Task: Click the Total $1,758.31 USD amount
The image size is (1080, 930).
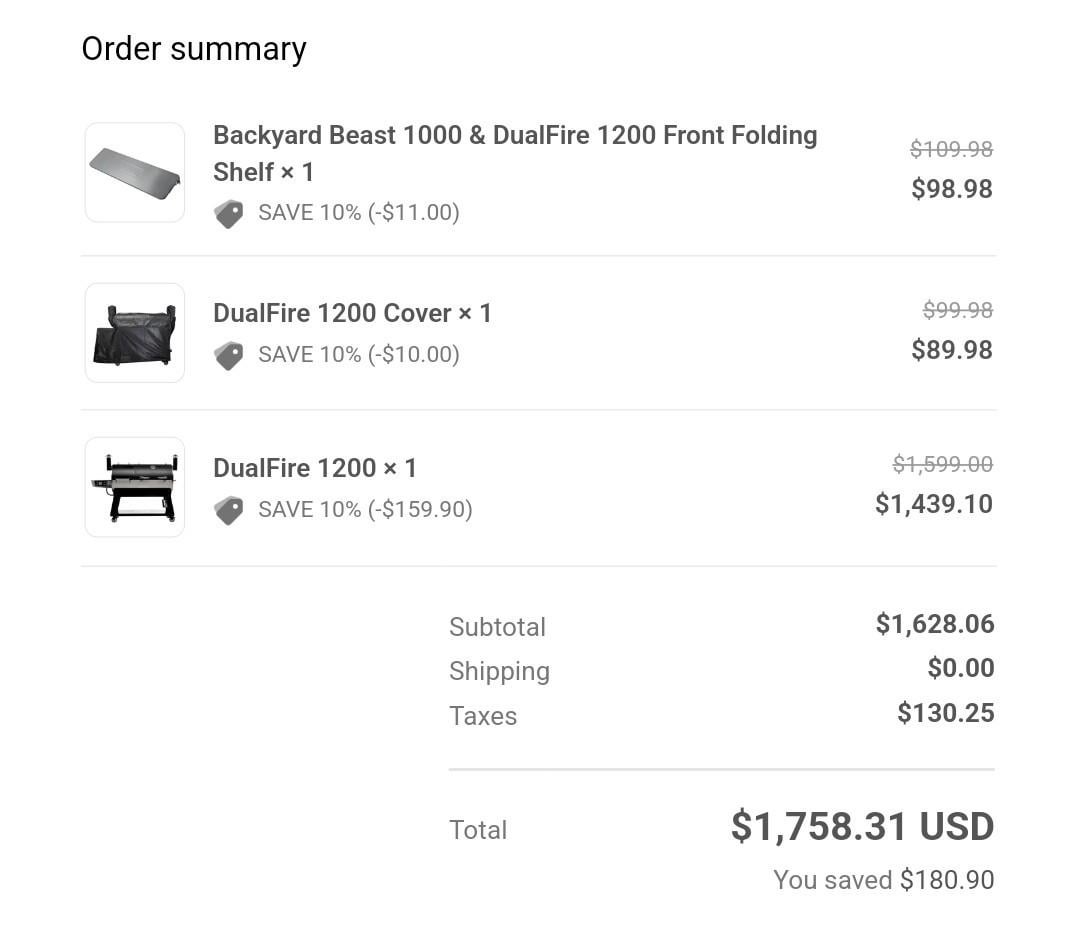Action: tap(862, 827)
